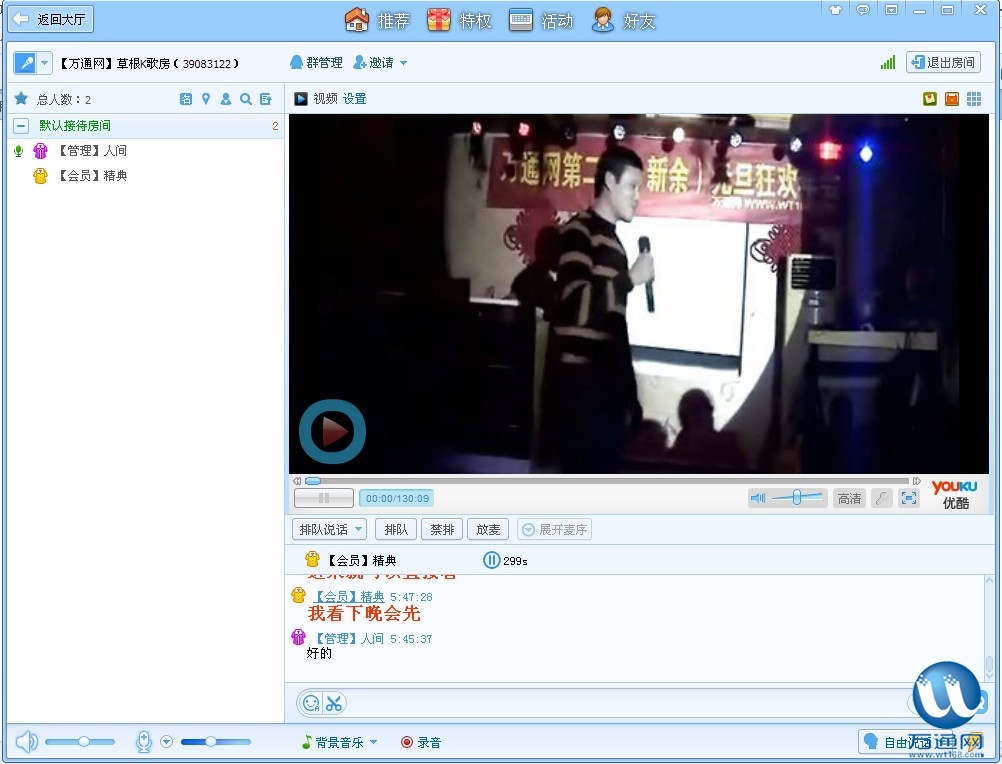Screen dimensions: 1002x764
Task: Select user 【会员】精典 in the member list
Action: click(92, 176)
